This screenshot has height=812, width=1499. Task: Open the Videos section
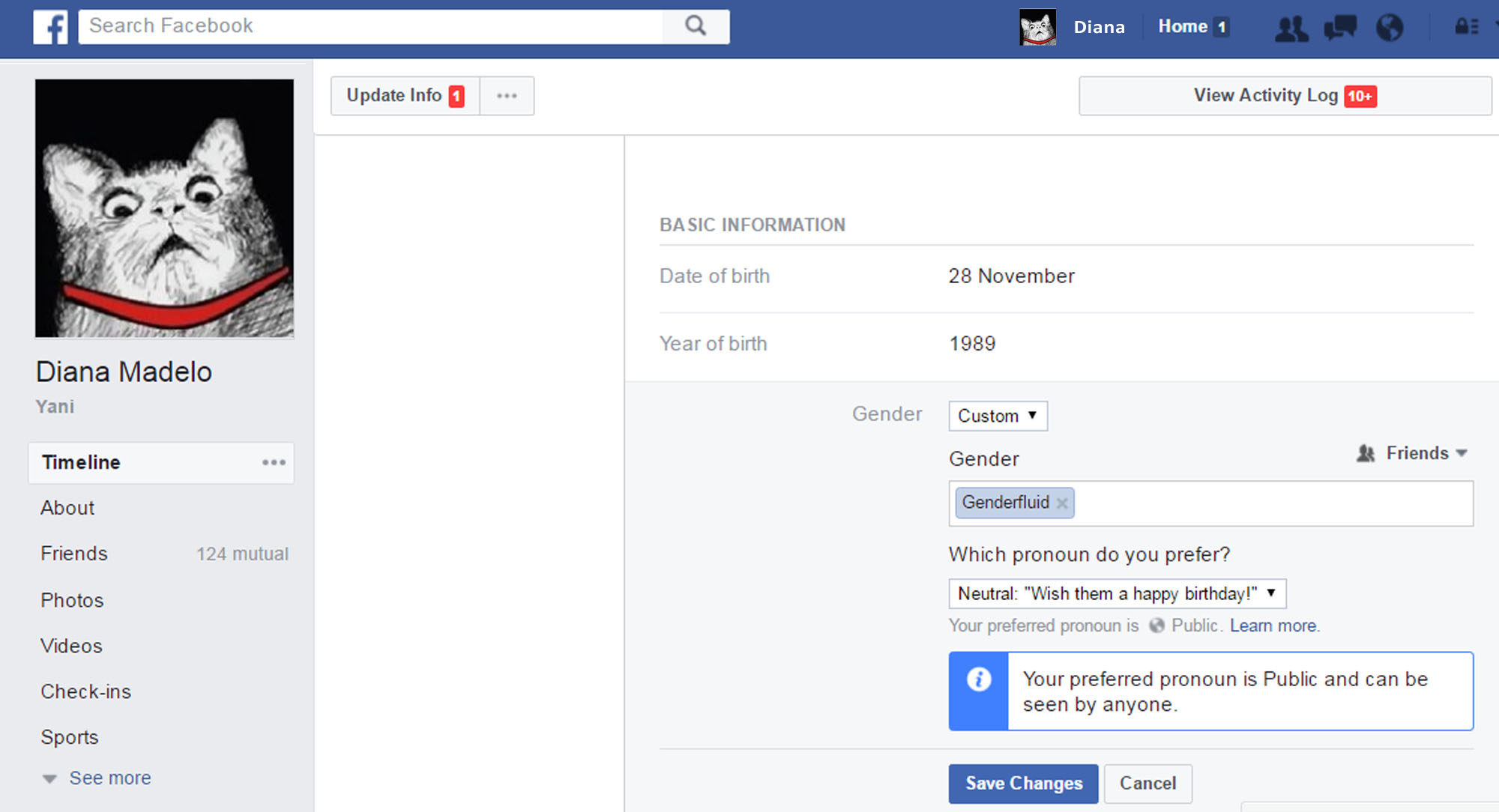pos(71,646)
